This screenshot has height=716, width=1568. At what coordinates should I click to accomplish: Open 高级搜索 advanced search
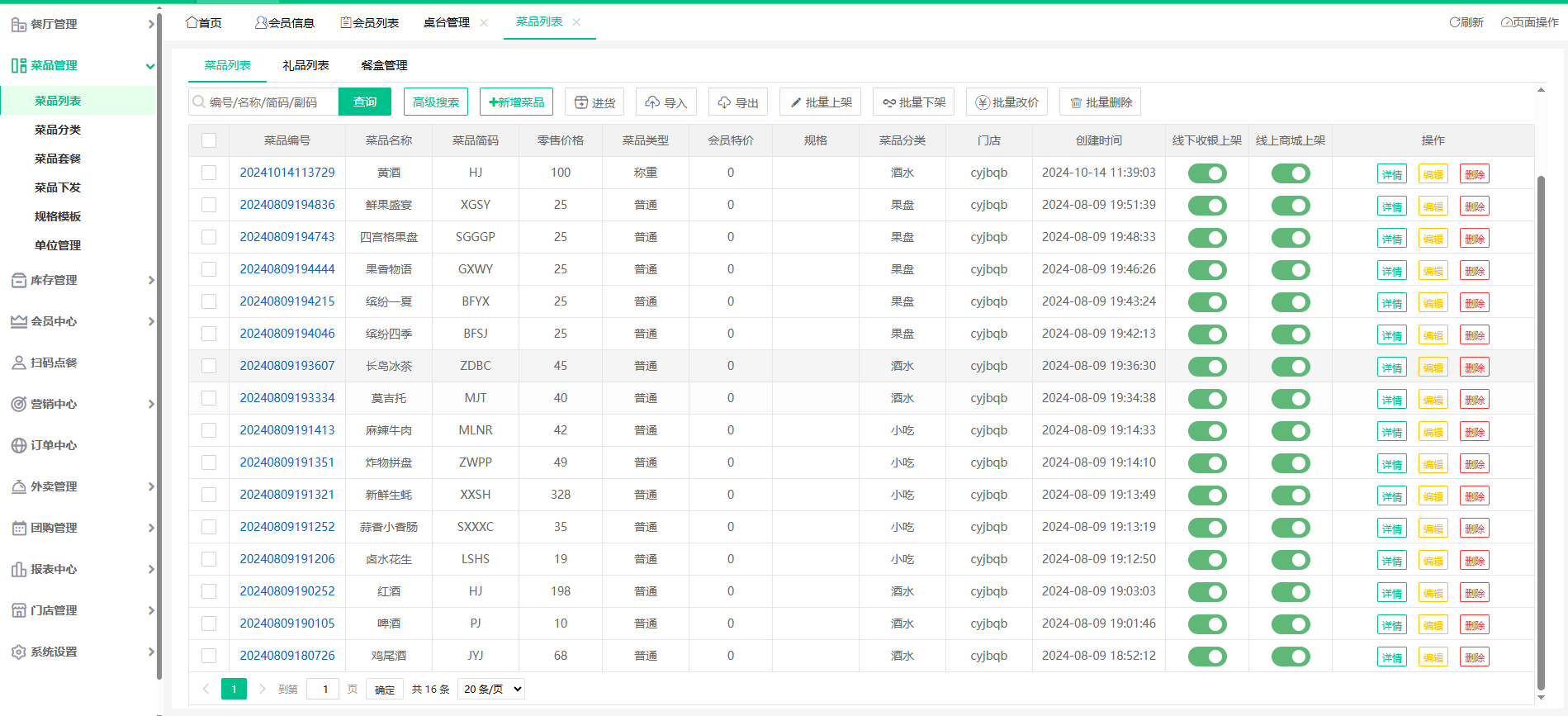point(436,102)
